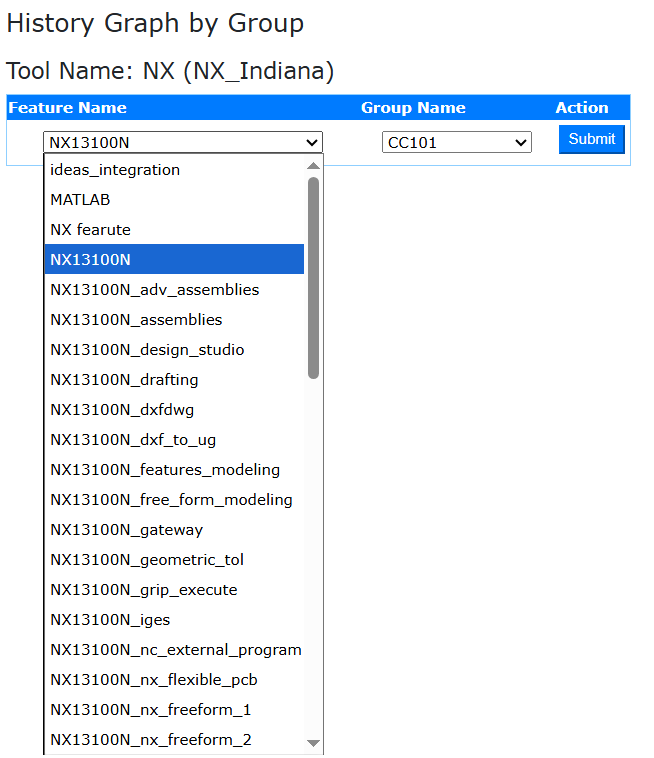Select NX13100N_nc_external_program option

(174, 649)
